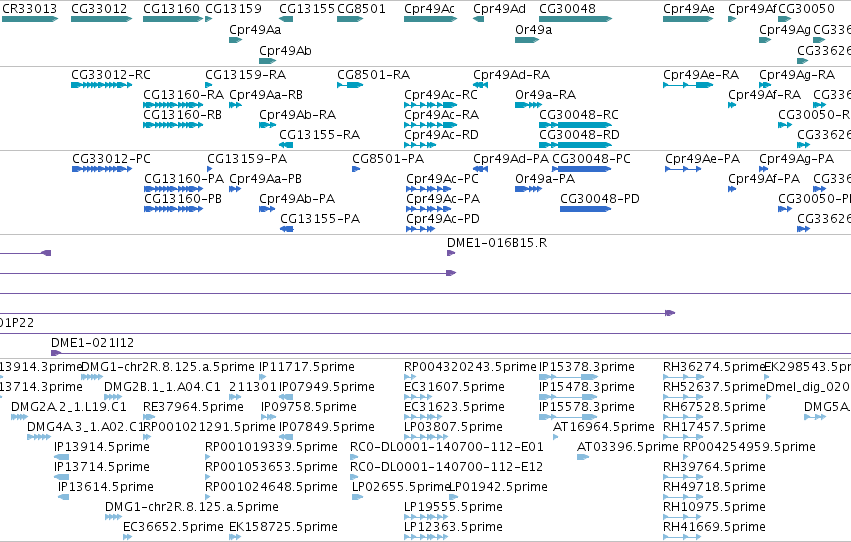Screen dimensions: 851x542
Task: Open transcript Cpr49Ab-RA
Action: click(297, 115)
